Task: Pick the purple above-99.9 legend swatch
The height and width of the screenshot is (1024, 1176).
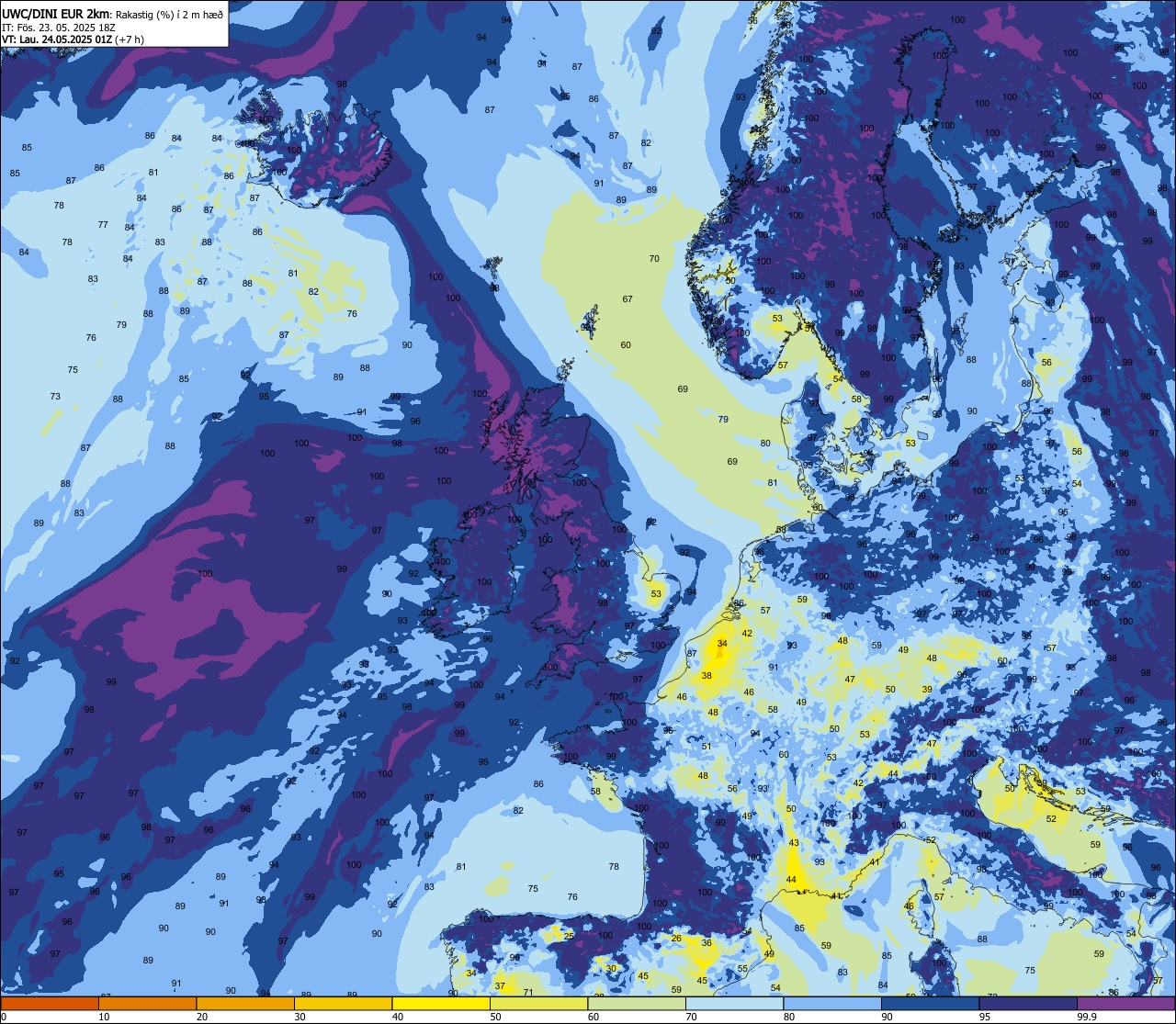Action: pos(1125,1003)
